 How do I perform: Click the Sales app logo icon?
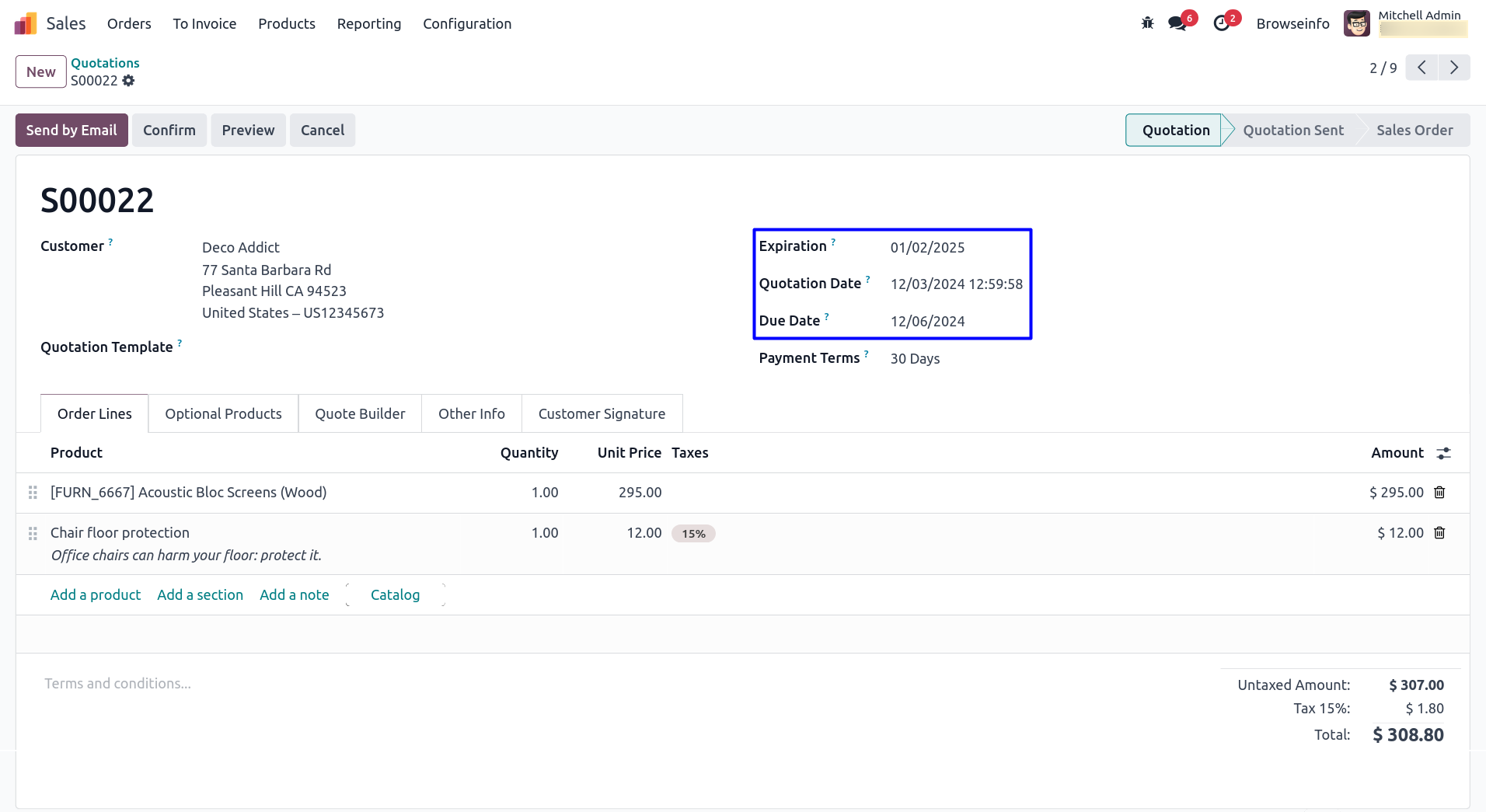26,24
